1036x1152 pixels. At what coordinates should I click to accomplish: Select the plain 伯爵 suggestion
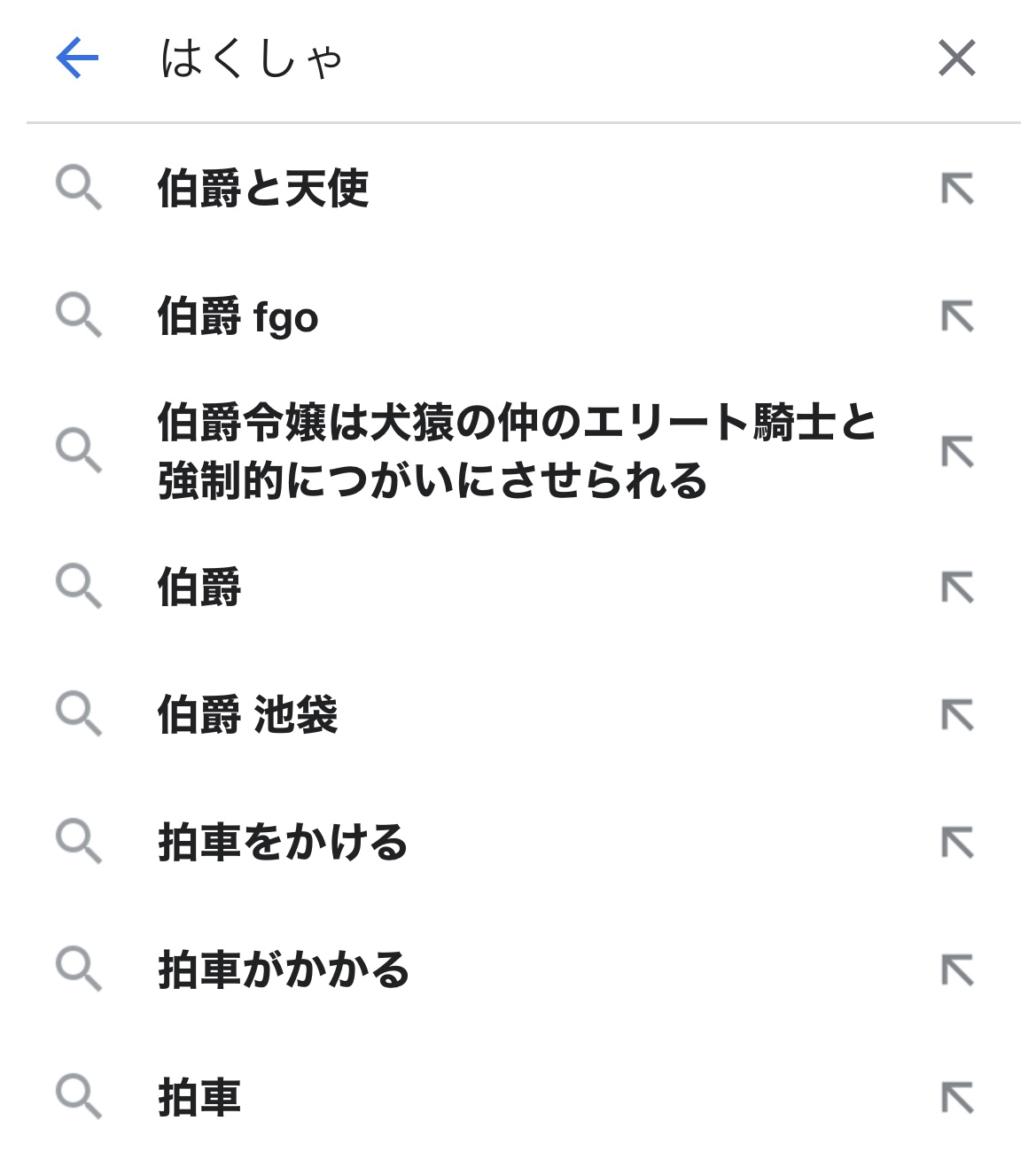pos(199,587)
